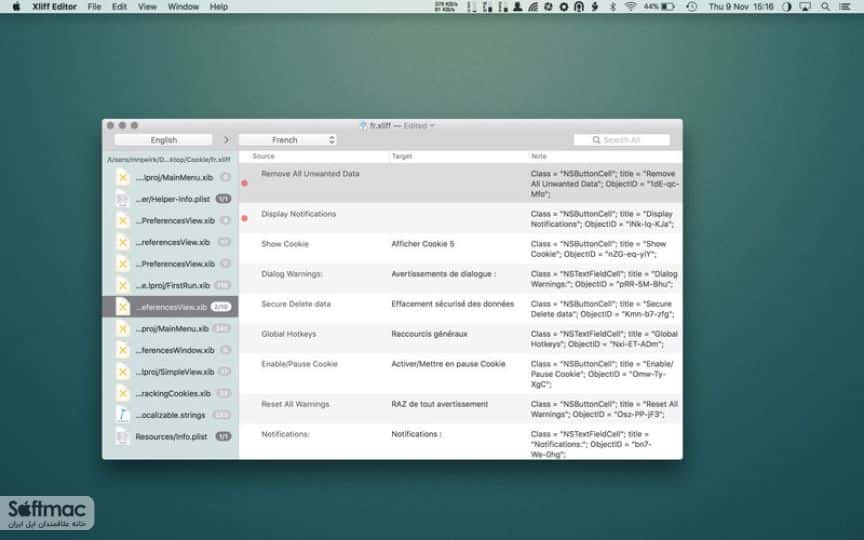Click the magnifier icon in Search All field
The height and width of the screenshot is (540, 864).
[596, 140]
